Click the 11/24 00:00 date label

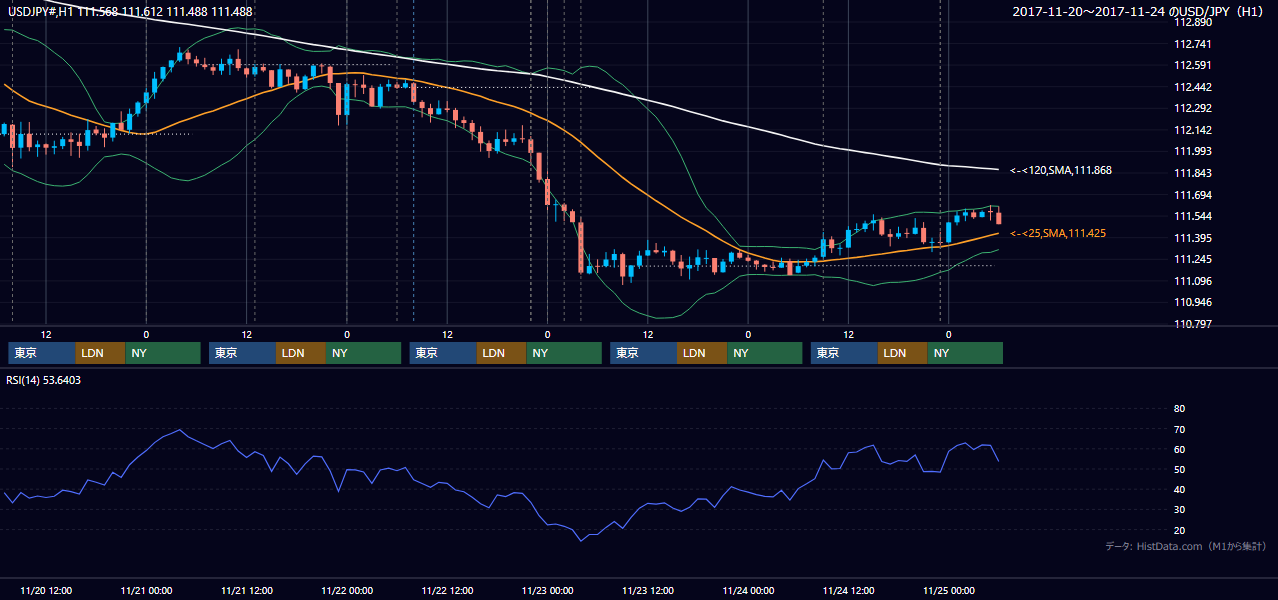(748, 590)
